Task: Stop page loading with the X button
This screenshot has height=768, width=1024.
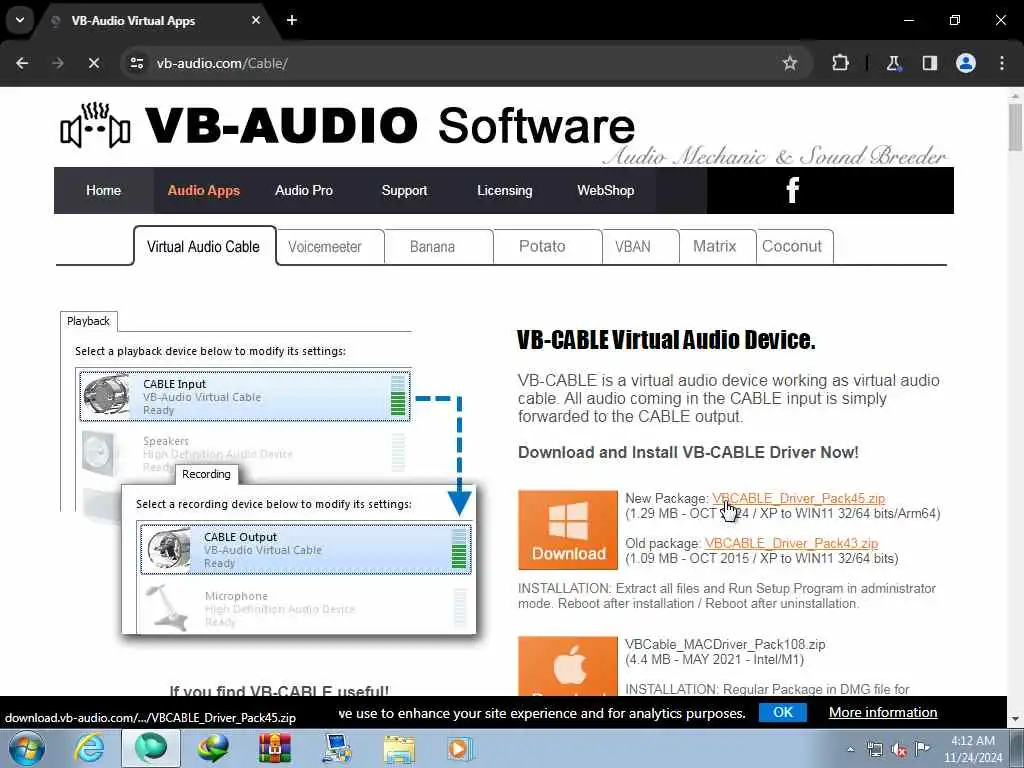Action: coord(94,63)
